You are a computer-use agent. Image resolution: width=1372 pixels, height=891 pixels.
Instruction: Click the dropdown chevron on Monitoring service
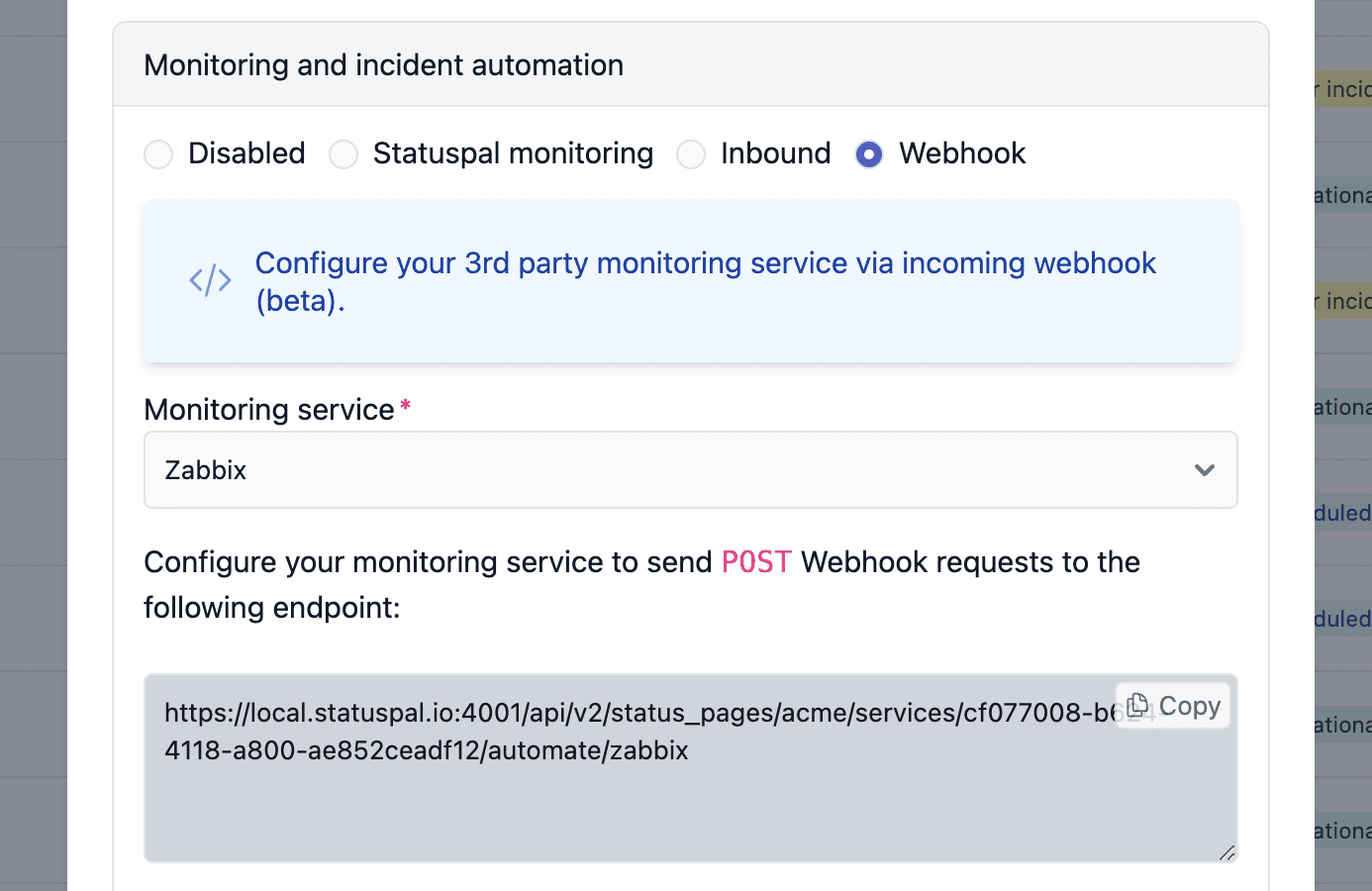(1205, 470)
